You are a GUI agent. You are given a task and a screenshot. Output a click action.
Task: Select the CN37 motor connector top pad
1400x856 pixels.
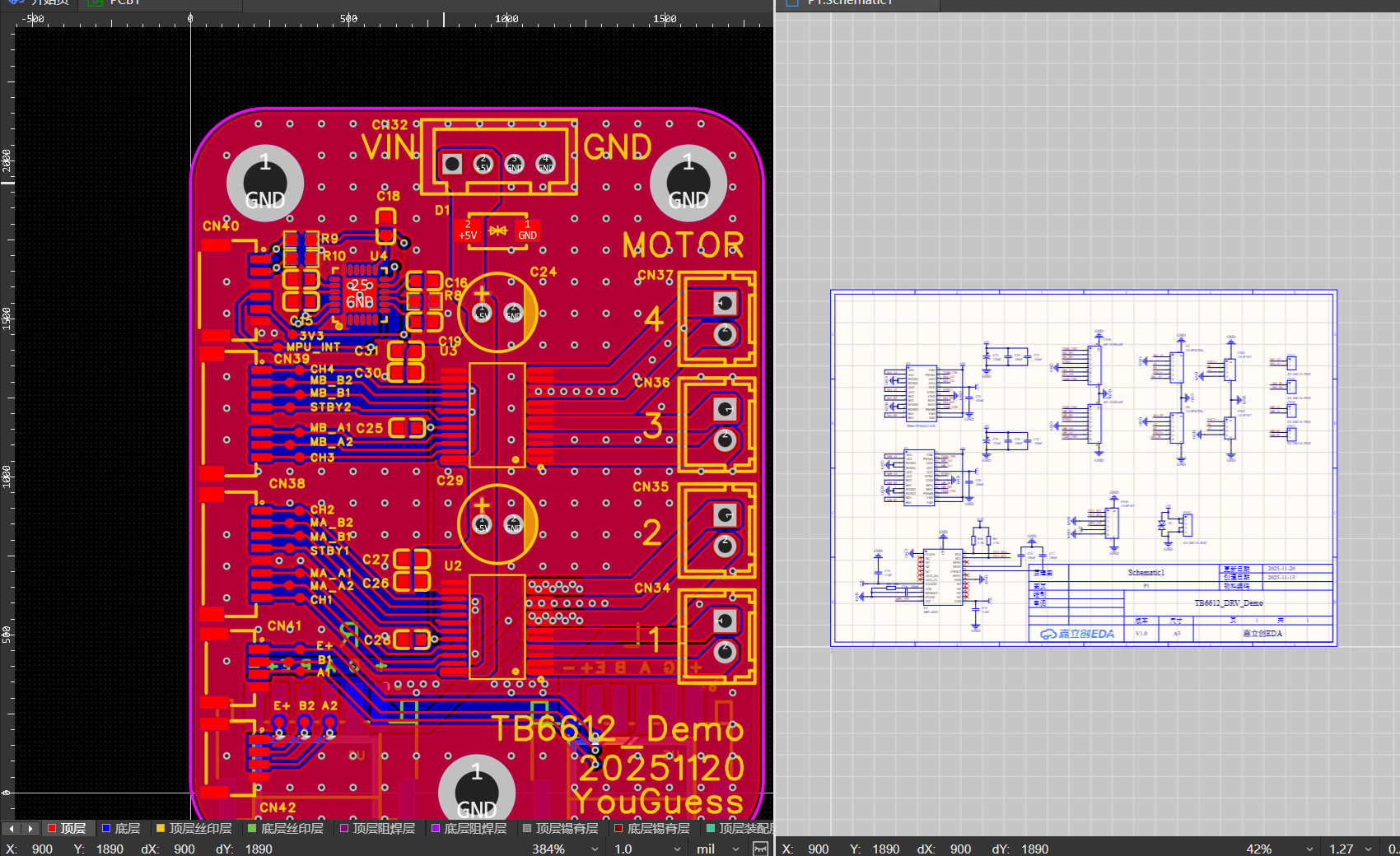point(725,303)
